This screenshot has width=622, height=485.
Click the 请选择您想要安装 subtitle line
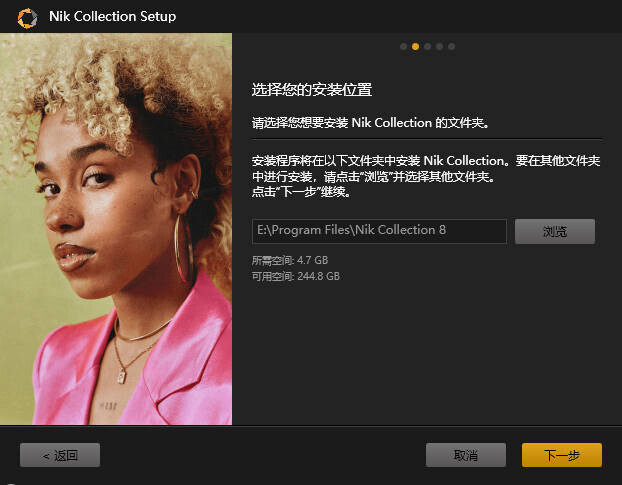pos(371,123)
